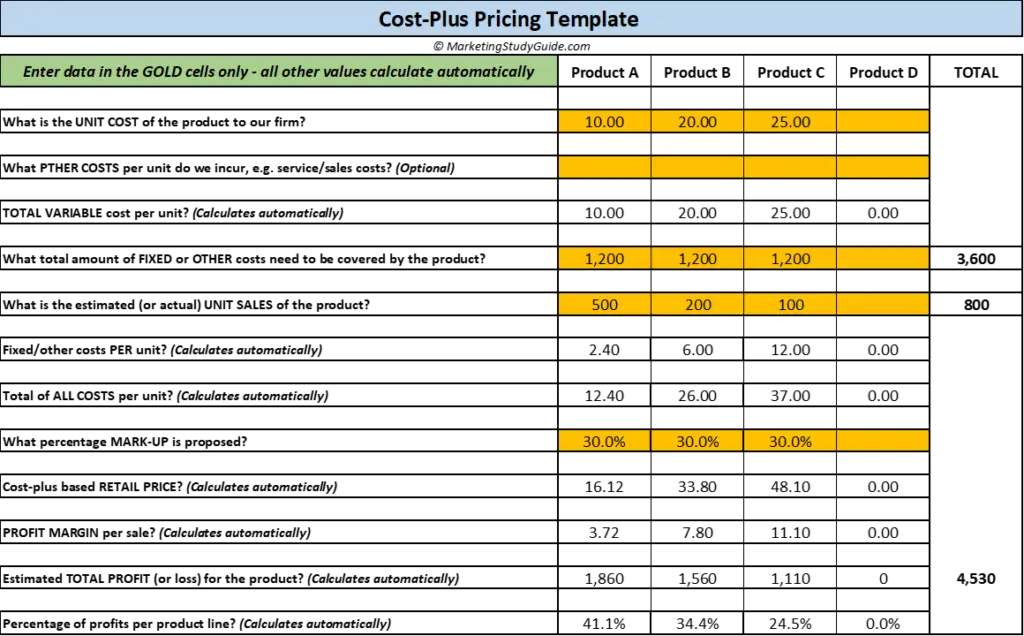Click profit margin value 3.72
Screen dimensions: 1024x636
click(x=604, y=532)
